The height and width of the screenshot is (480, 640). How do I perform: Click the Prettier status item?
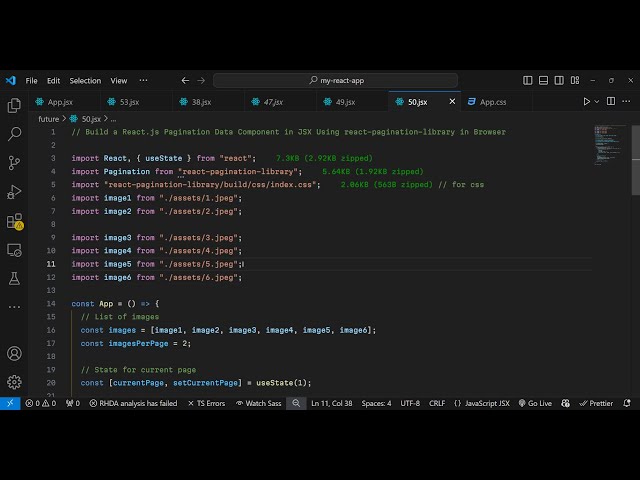tap(596, 403)
